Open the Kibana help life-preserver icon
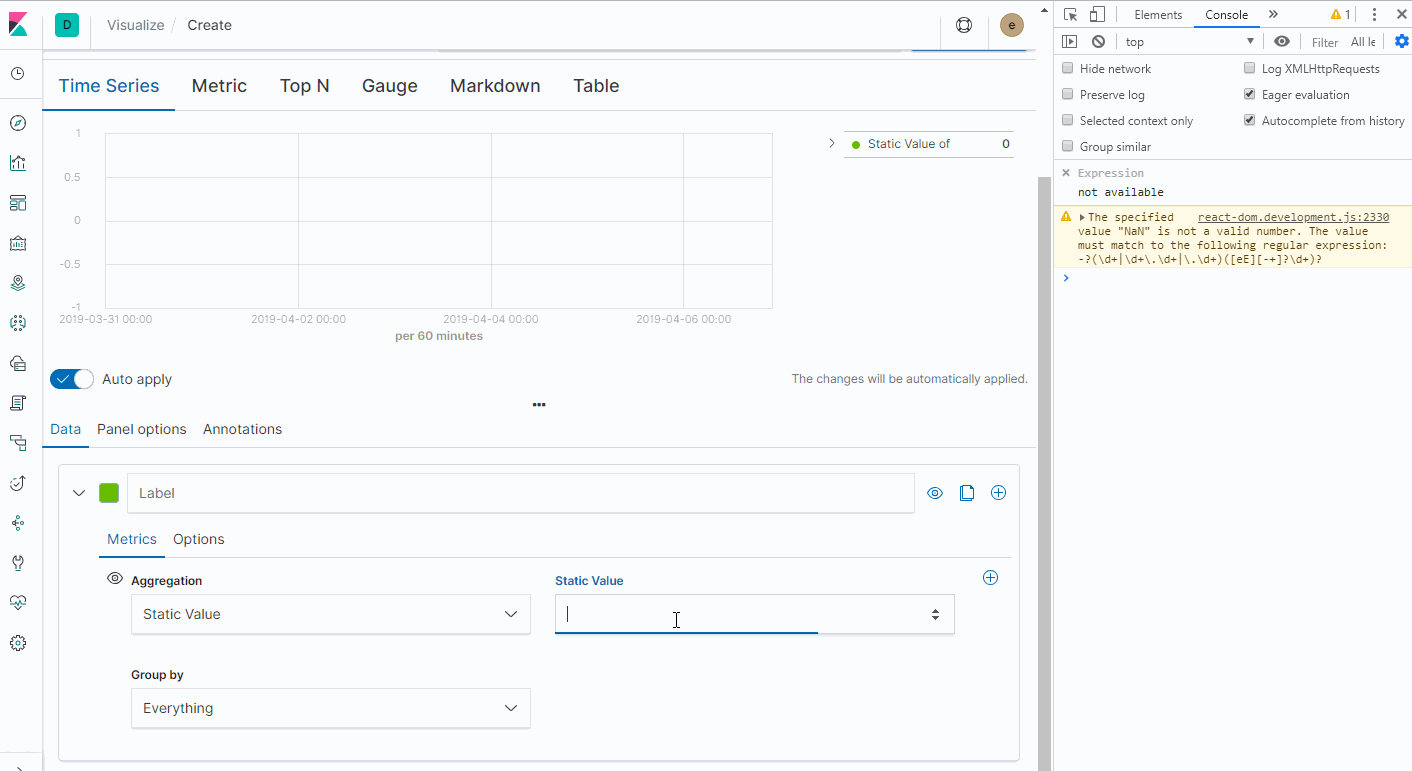The image size is (1412, 771). 963,25
